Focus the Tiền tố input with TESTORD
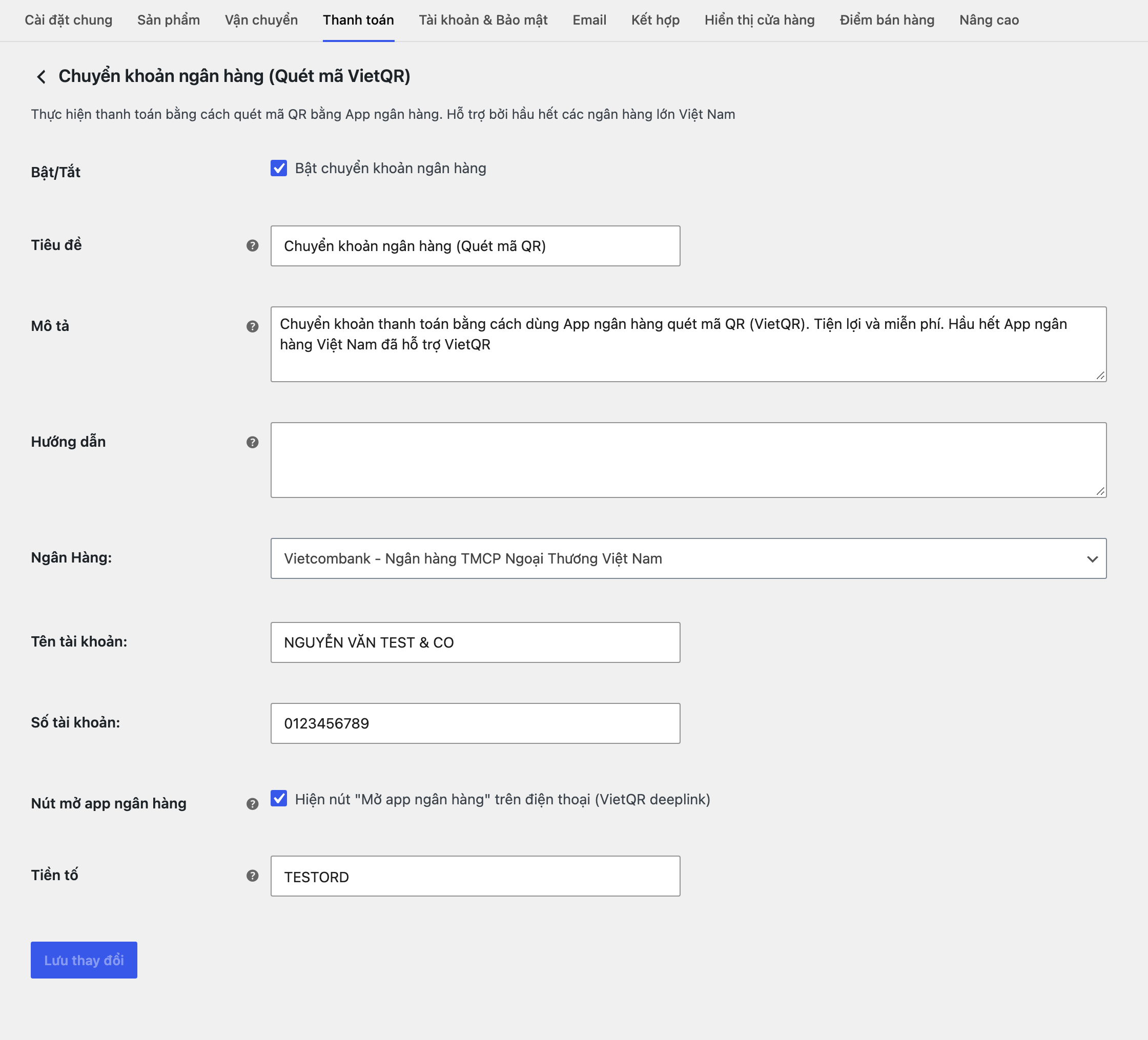The image size is (1148, 1040). click(x=476, y=876)
